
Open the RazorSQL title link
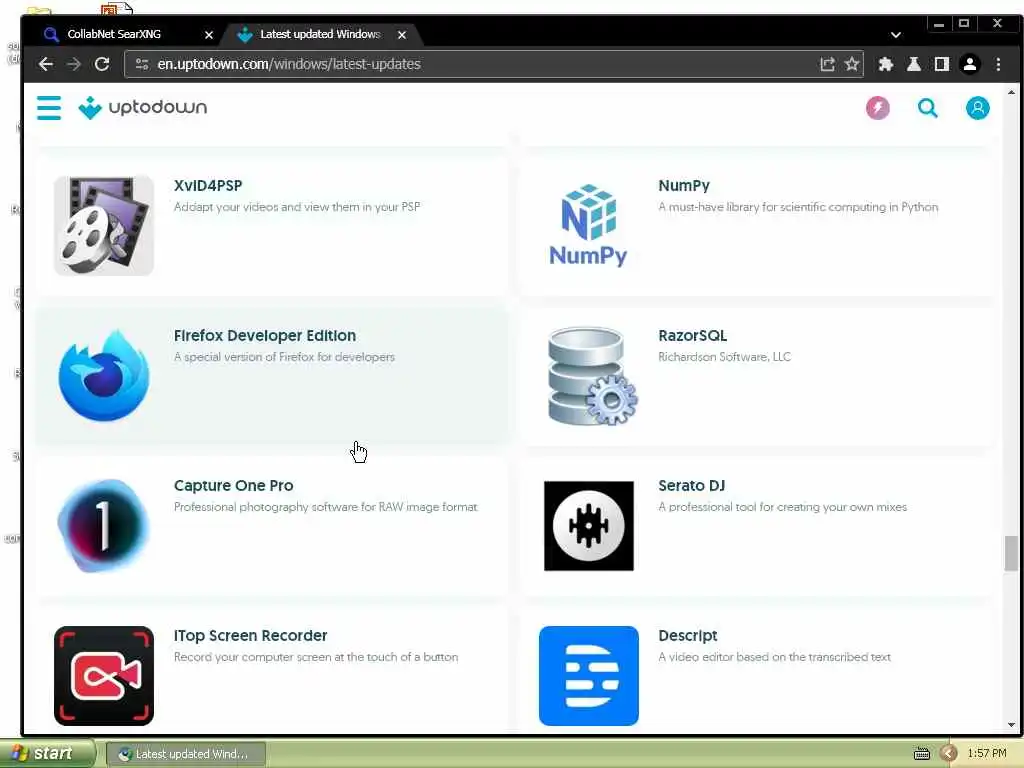coord(692,336)
